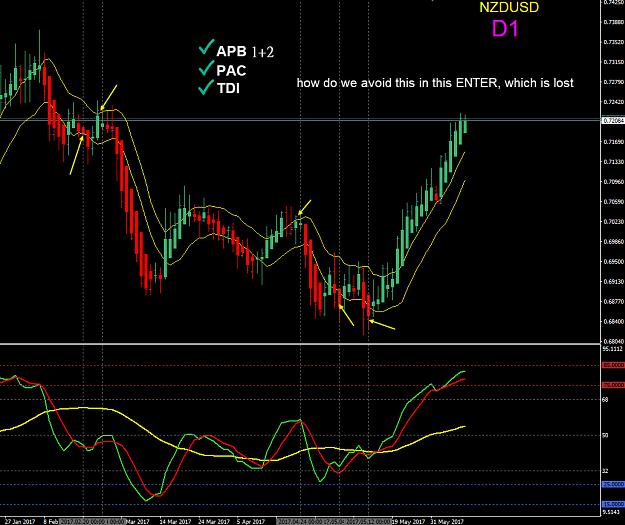
Task: Click the 'APB 1+2' checklist text
Action: point(245,51)
